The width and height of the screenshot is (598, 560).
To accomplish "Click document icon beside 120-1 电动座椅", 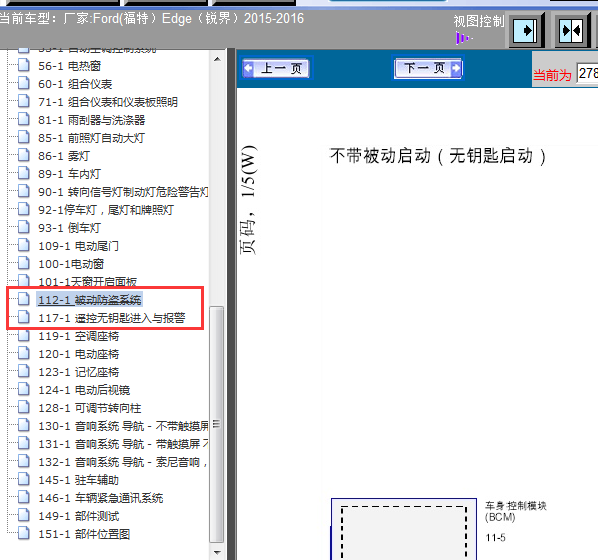I will [x=24, y=353].
